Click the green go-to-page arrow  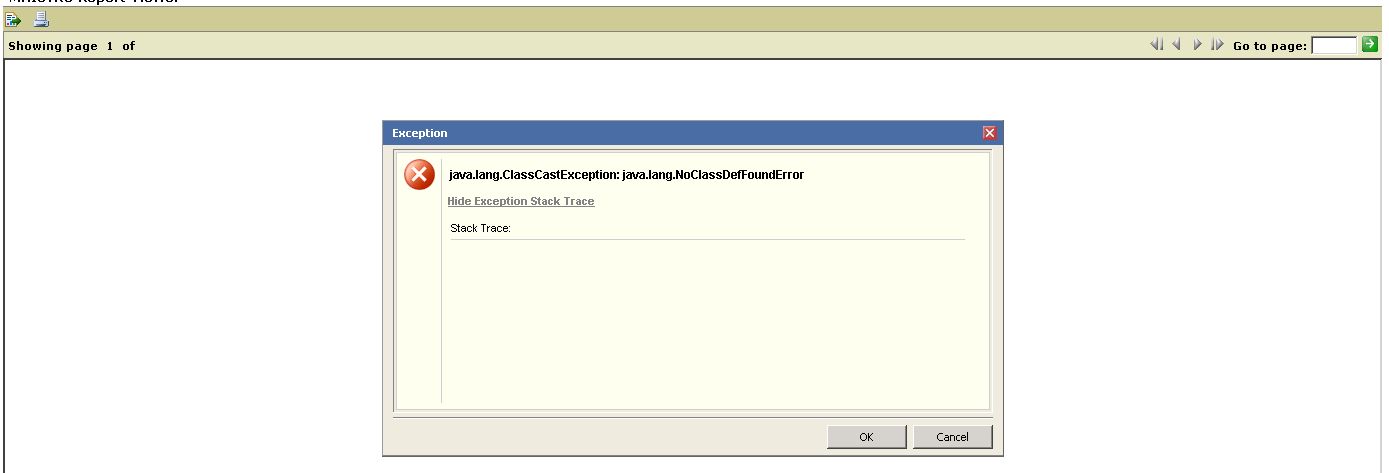pyautogui.click(x=1370, y=45)
